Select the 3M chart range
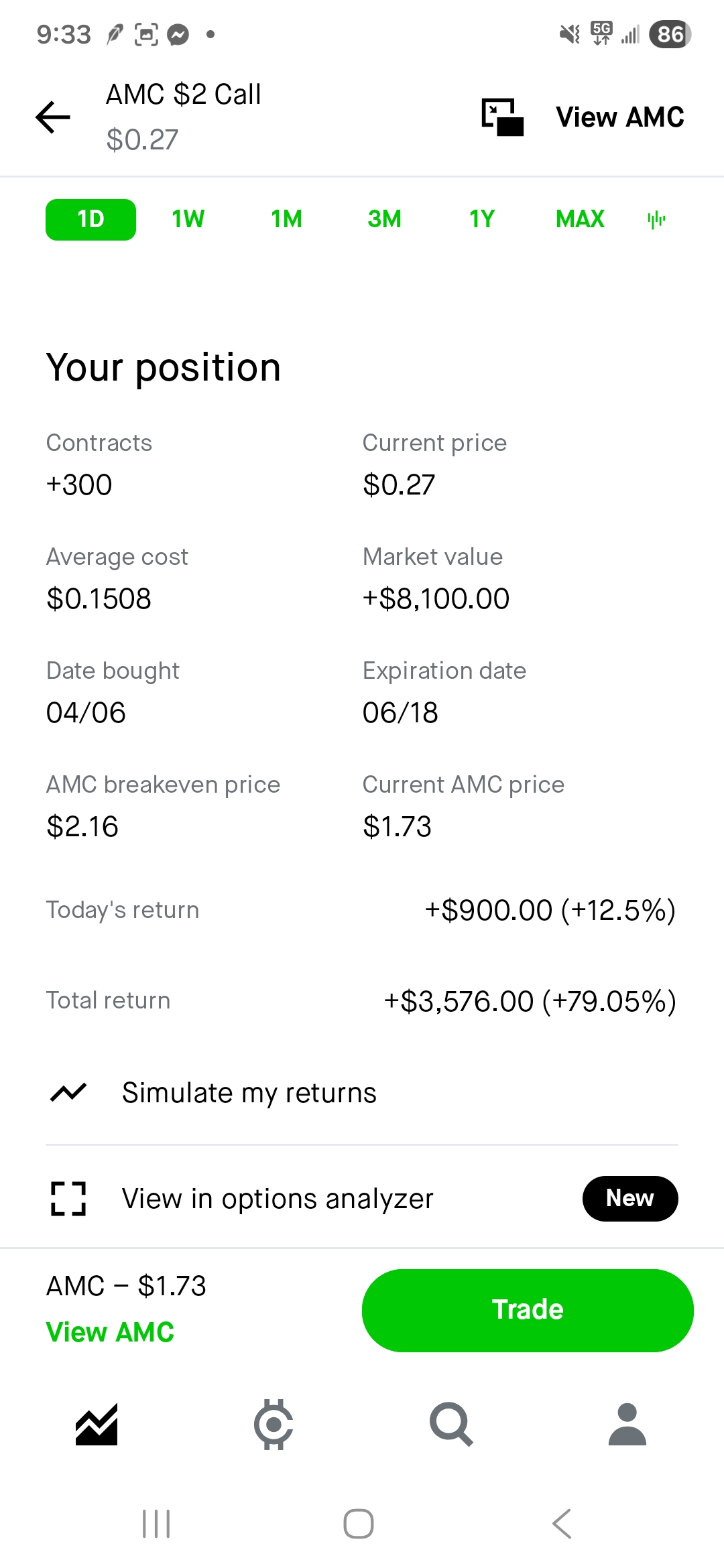 (384, 219)
